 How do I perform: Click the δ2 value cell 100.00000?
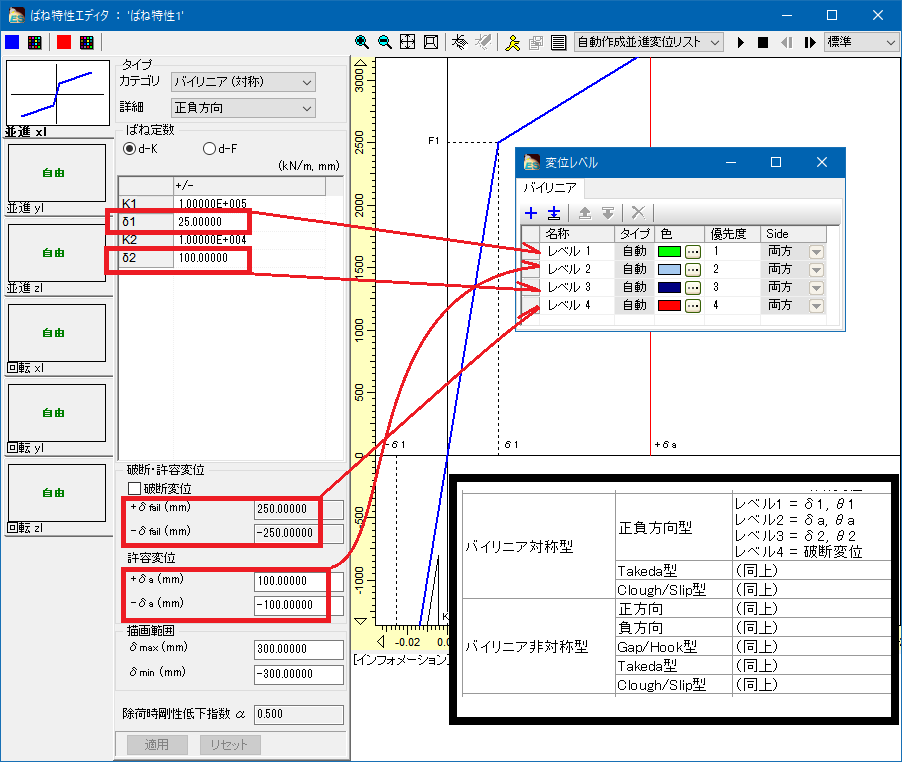point(249,258)
